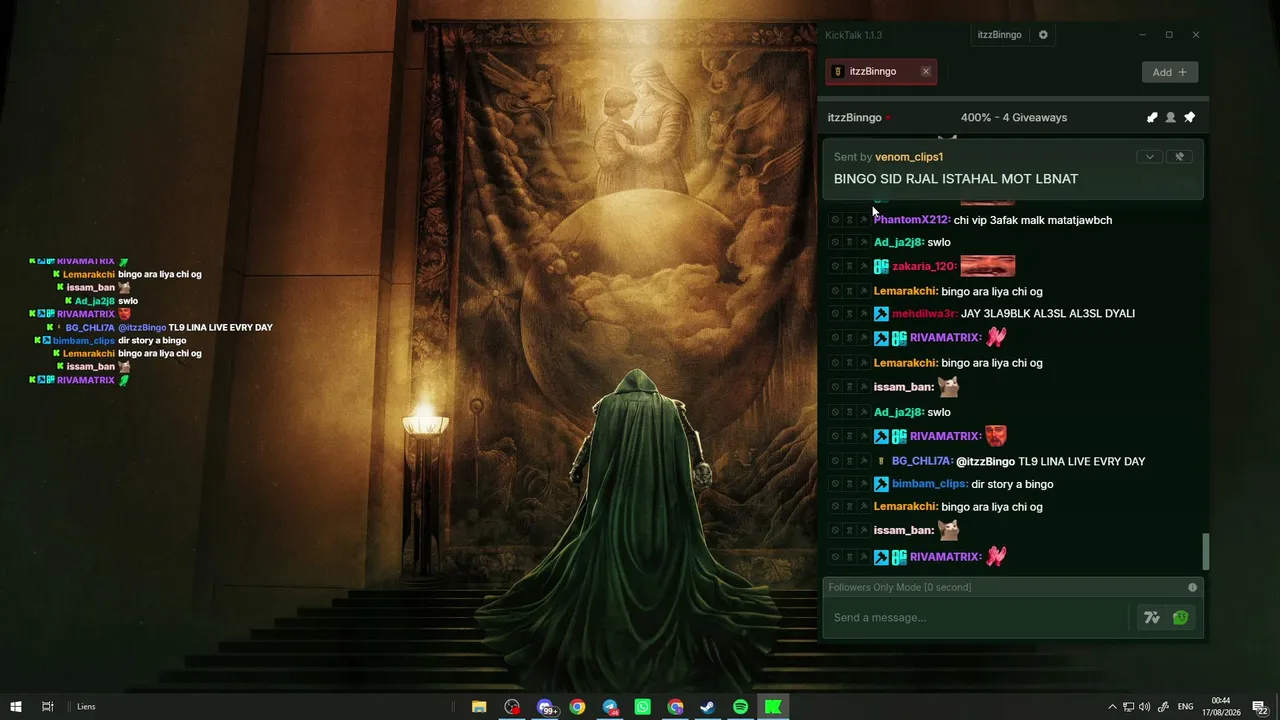Show hidden system tray icons
The image size is (1280, 720).
click(1112, 707)
